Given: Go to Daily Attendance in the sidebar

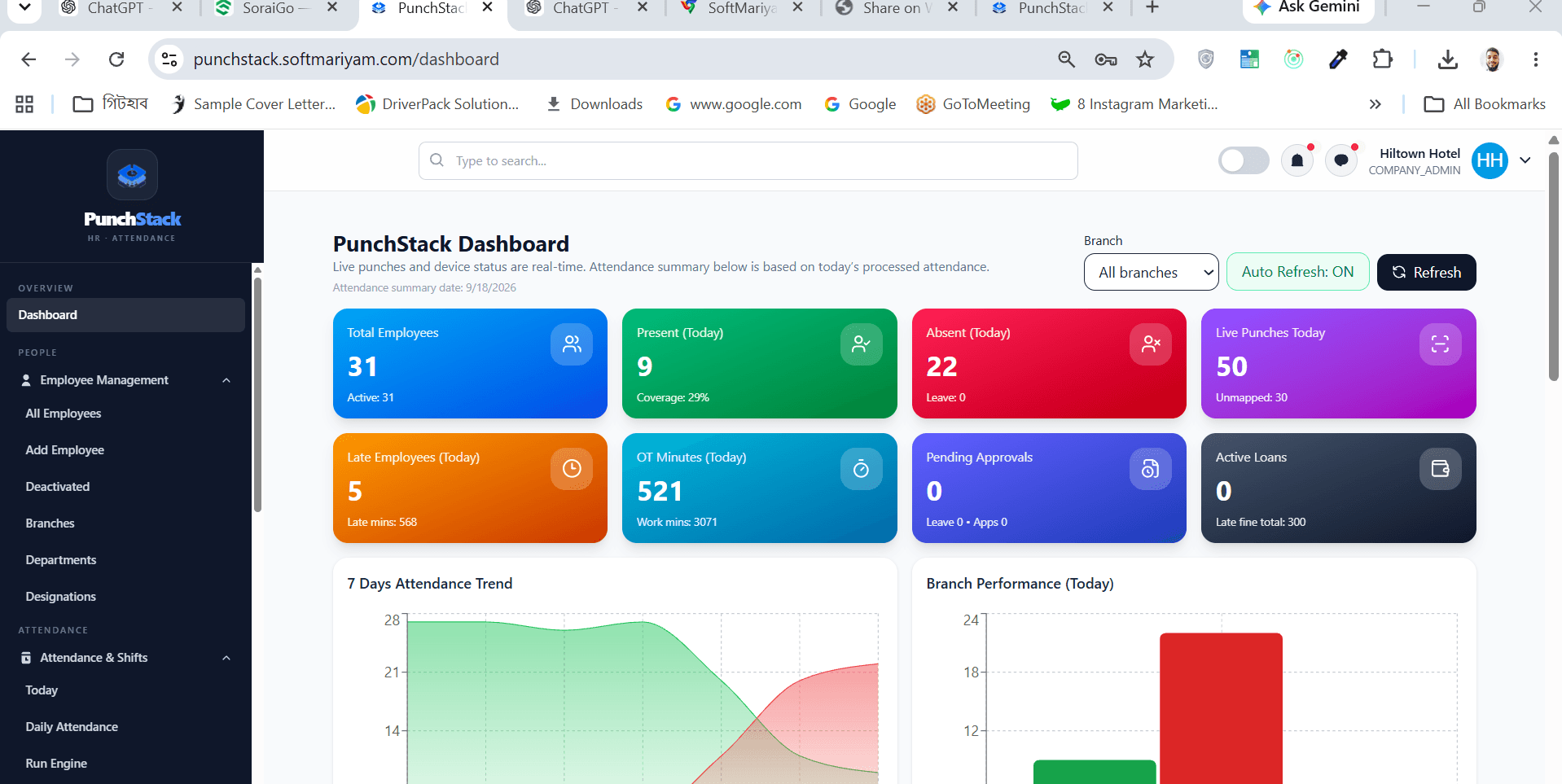Looking at the screenshot, I should 72,727.
